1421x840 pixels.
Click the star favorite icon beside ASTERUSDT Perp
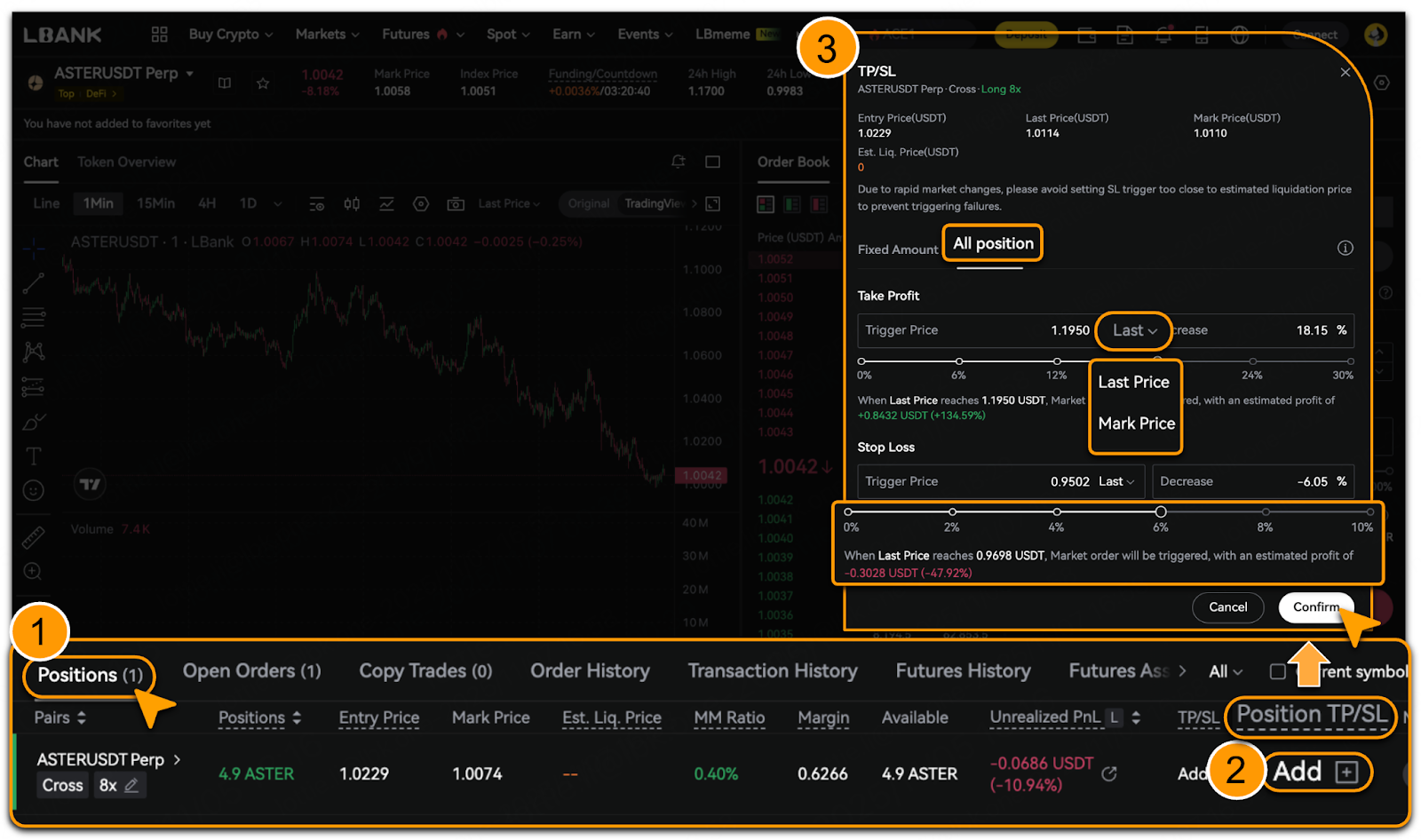[263, 83]
